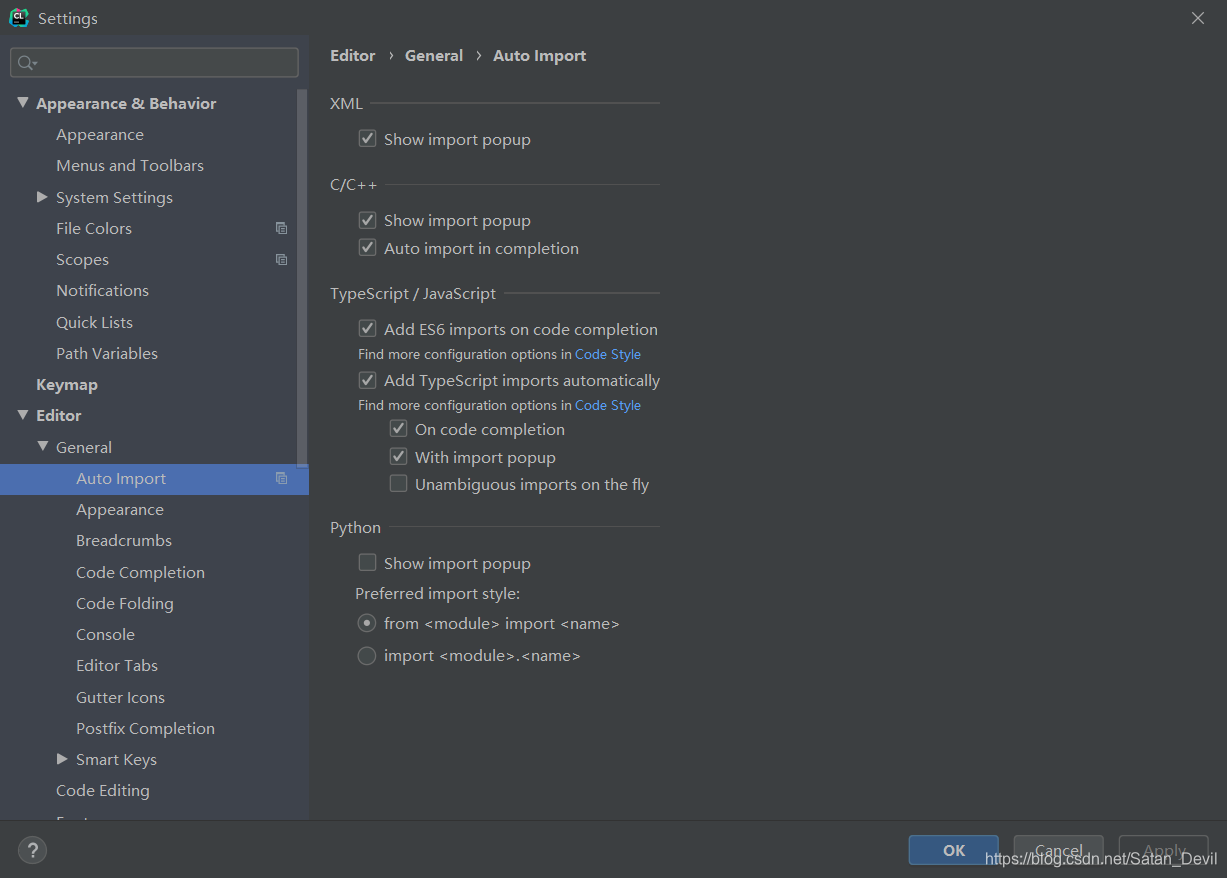Screen dimensions: 1227x878
Task: Open Path Variables settings
Action: tap(107, 354)
